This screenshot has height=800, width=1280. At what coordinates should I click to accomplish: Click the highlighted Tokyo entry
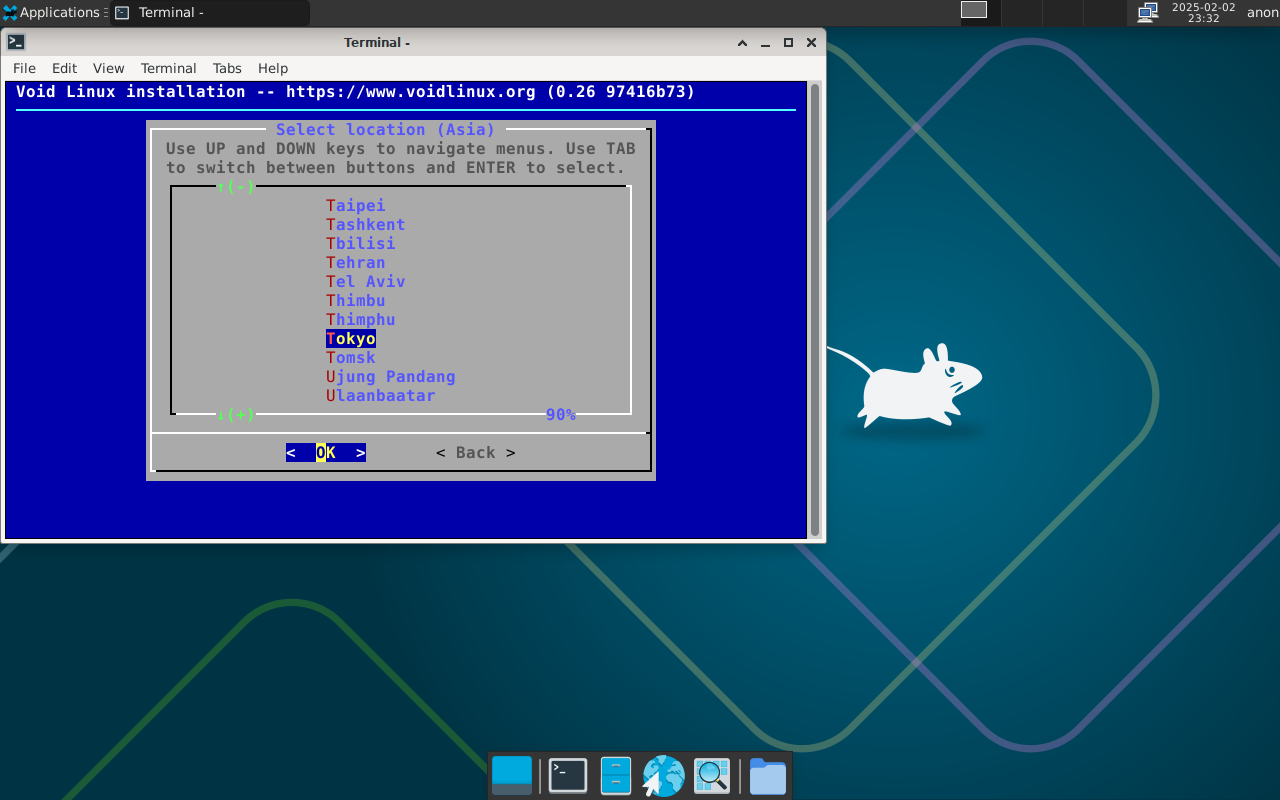[350, 339]
